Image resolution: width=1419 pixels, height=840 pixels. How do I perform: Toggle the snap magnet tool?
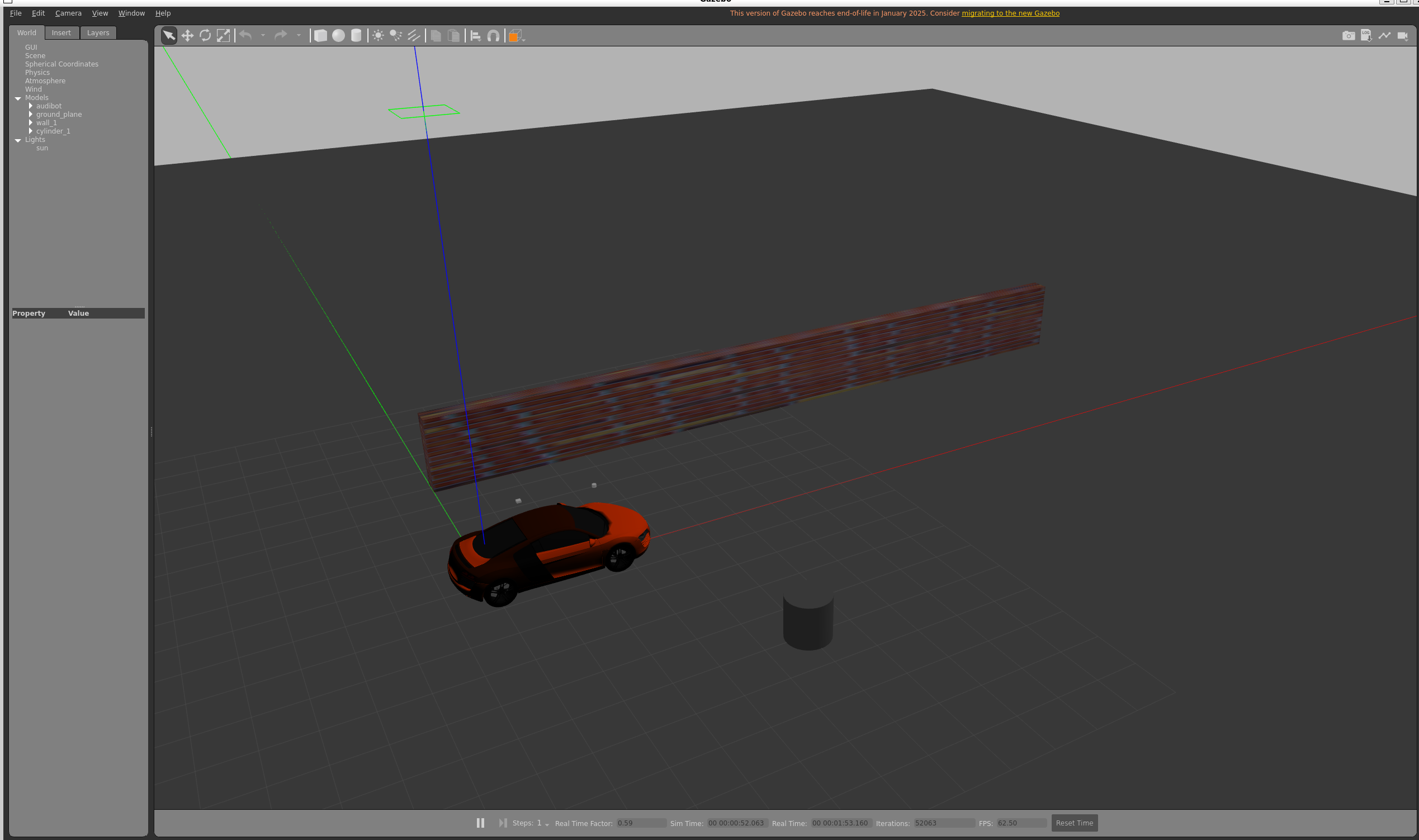coord(493,36)
